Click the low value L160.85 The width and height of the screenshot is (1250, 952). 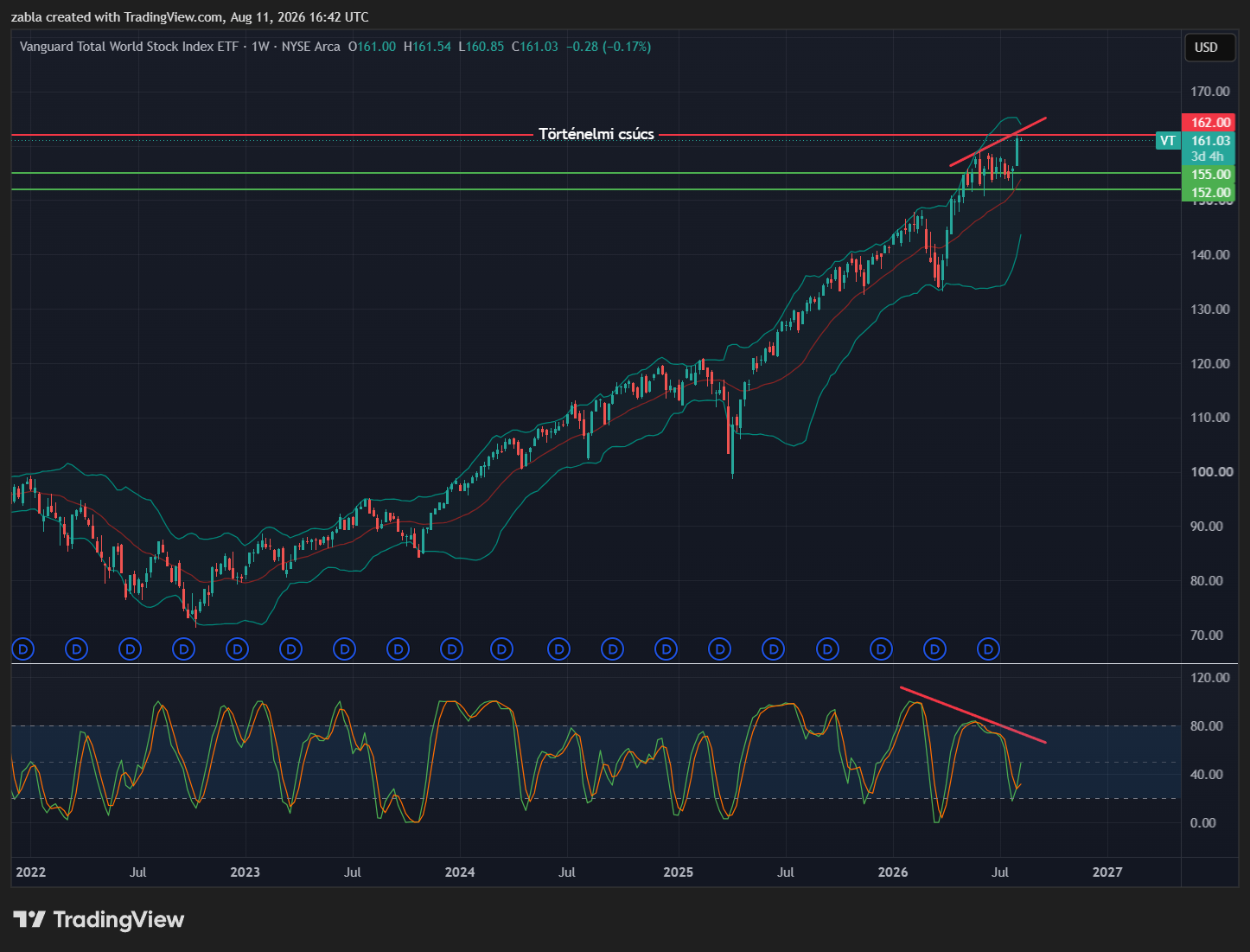(482, 47)
